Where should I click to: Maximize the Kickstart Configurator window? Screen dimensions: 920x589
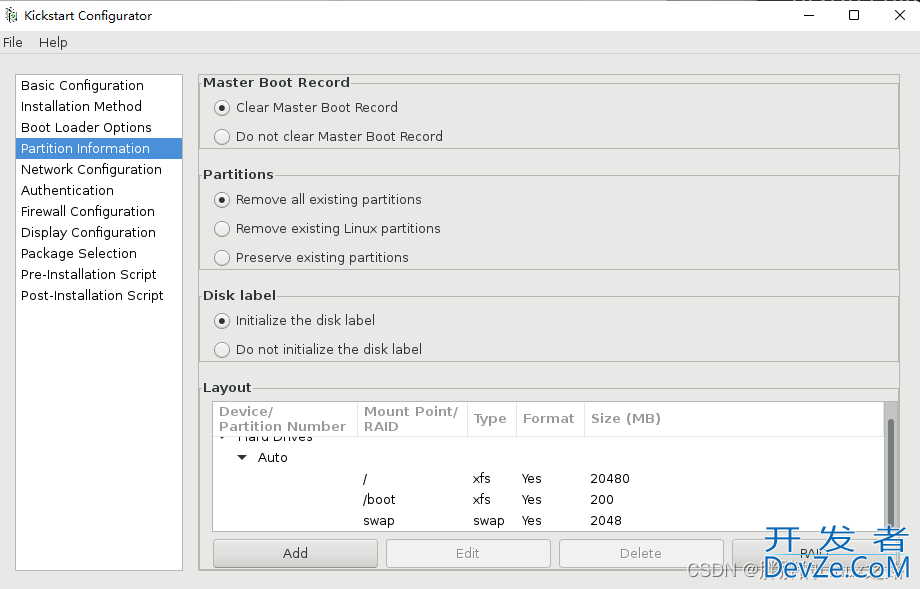[854, 15]
